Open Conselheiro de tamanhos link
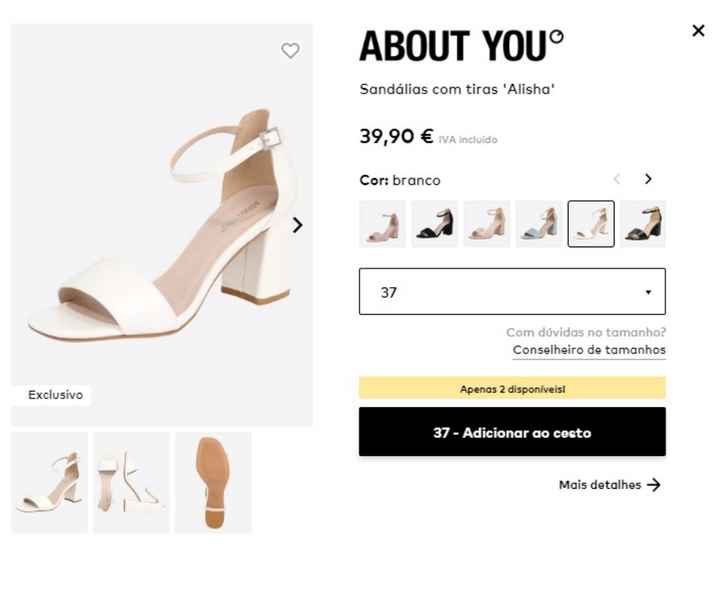Viewport: 720px width, 590px height. (x=589, y=350)
